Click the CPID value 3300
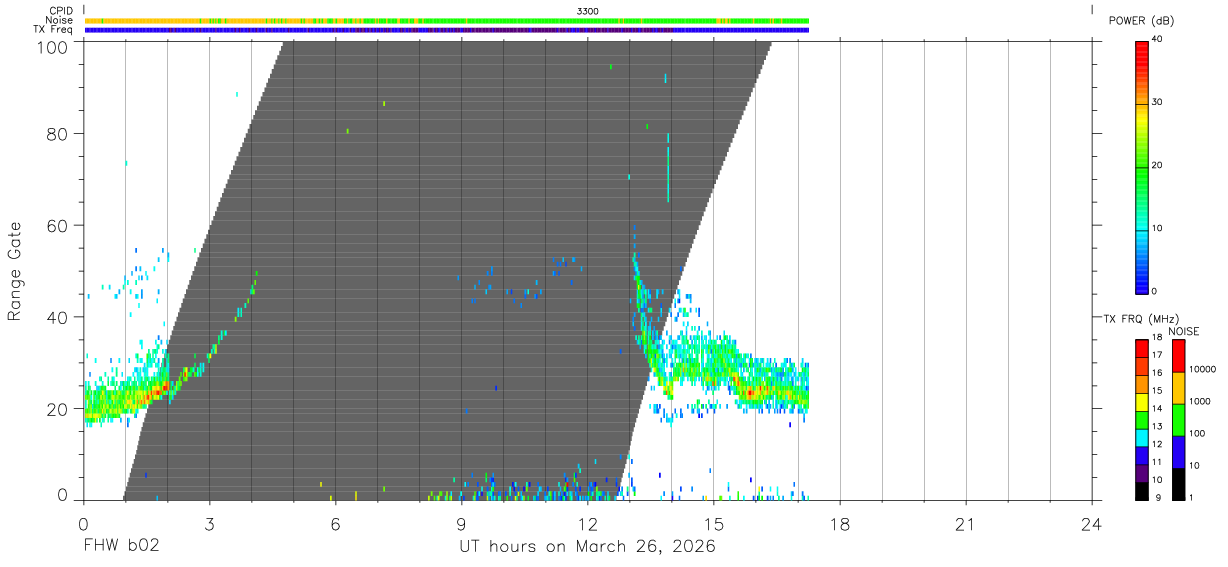Viewport: 1228px width, 567px height. click(x=588, y=11)
